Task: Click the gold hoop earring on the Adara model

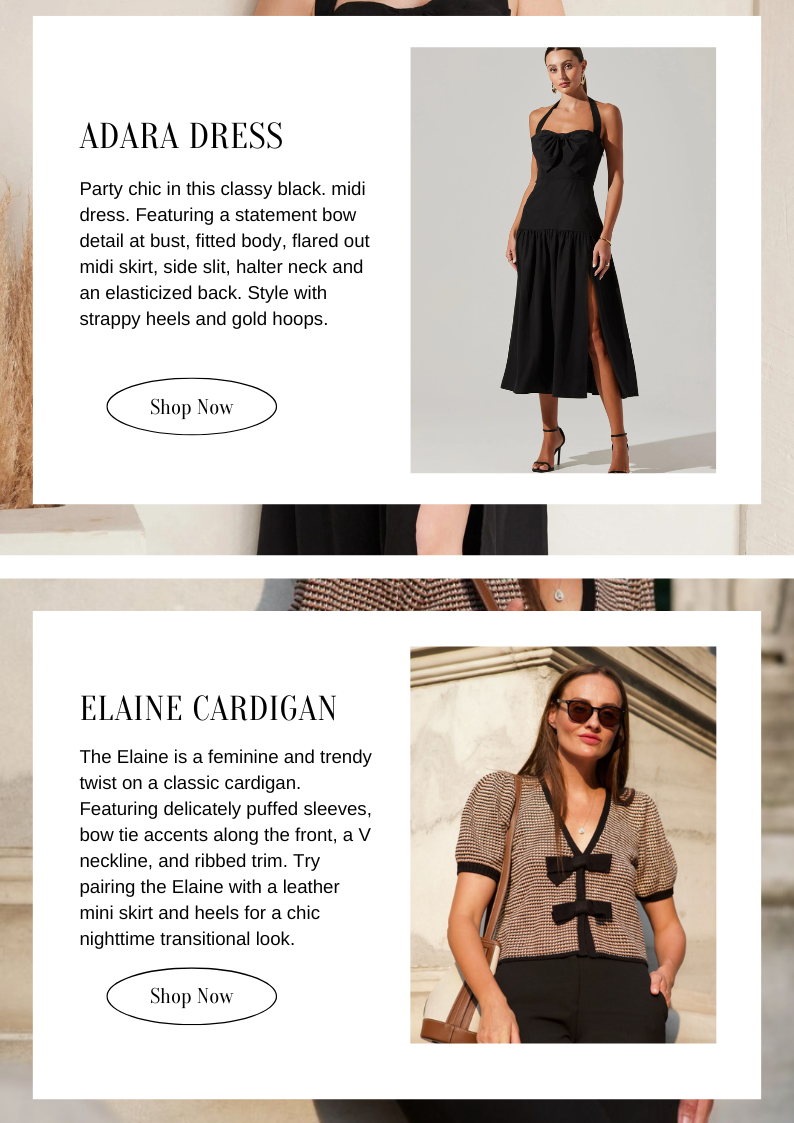Action: click(553, 87)
